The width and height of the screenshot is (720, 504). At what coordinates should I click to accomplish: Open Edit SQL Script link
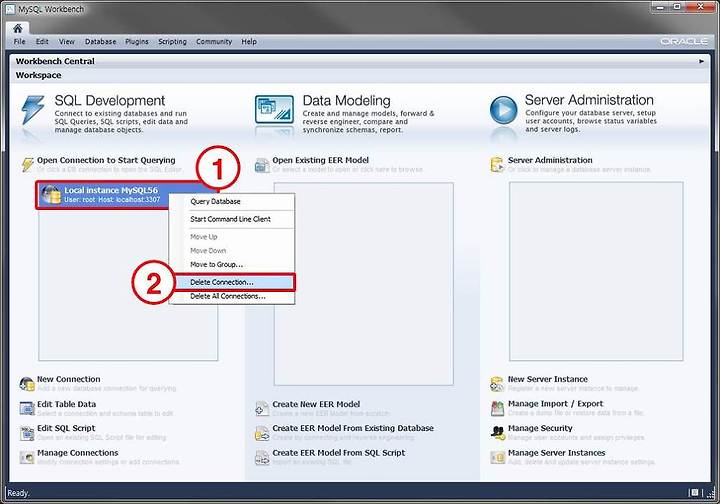click(66, 428)
